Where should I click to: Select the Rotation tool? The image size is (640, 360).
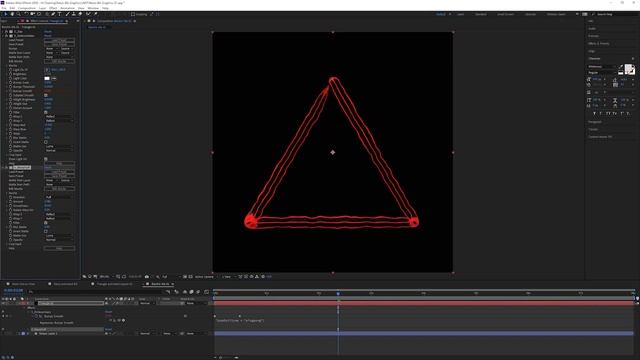[26, 14]
